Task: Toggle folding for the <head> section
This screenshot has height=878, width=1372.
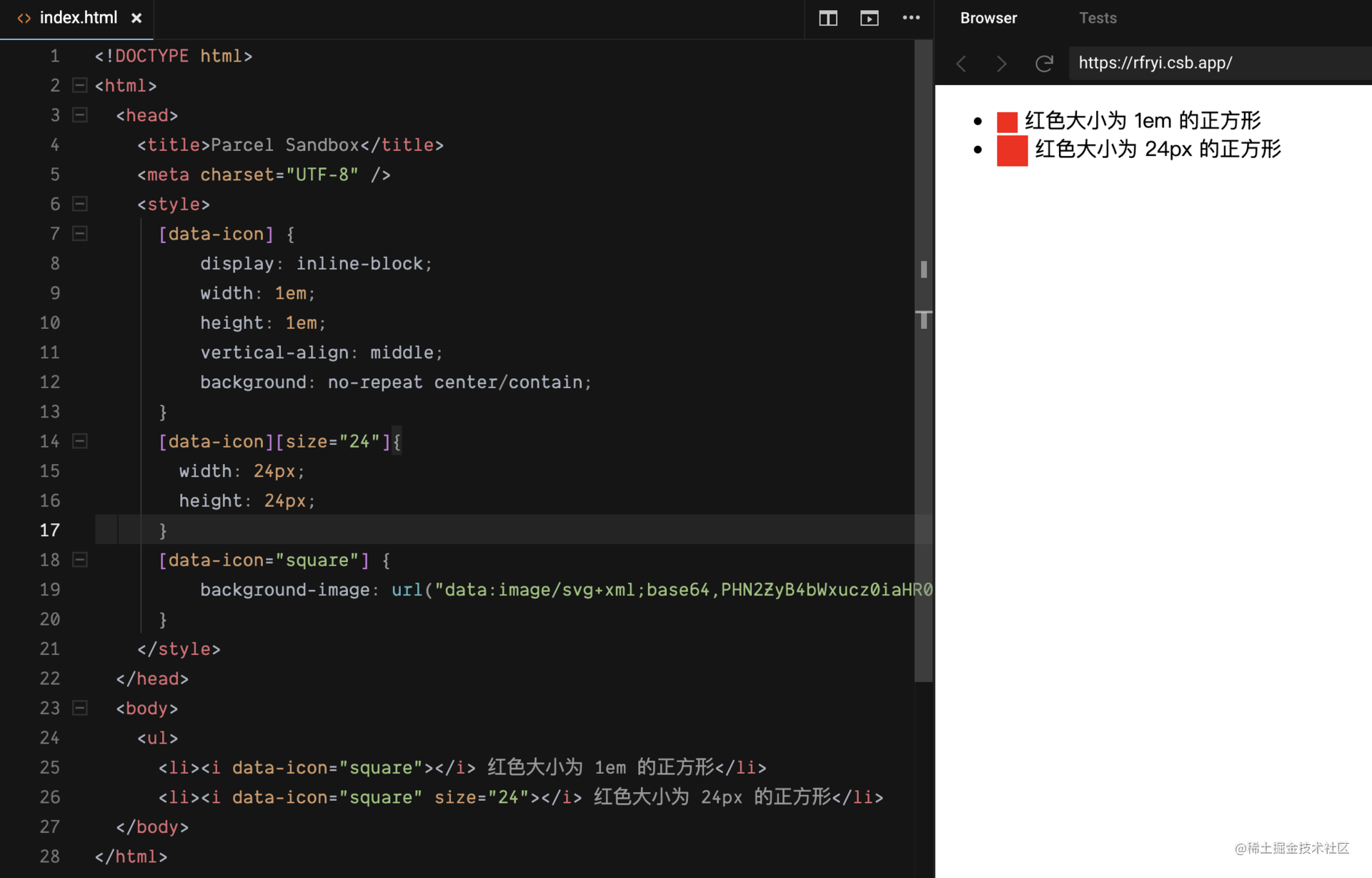Action: coord(80,115)
